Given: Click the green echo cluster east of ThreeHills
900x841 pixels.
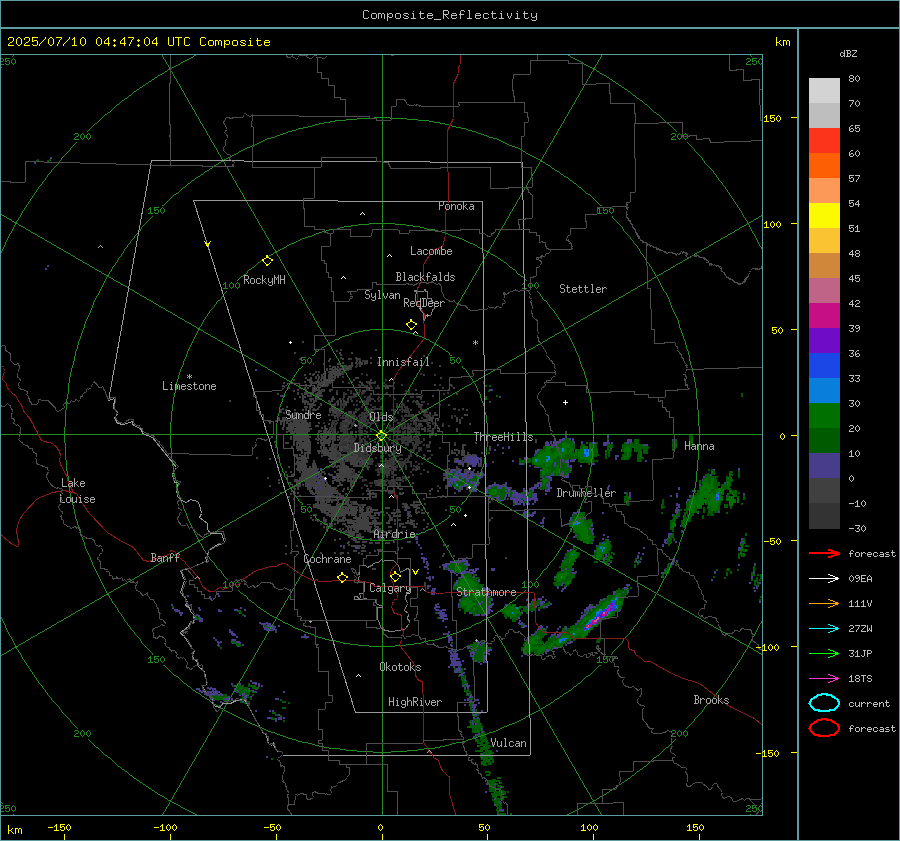Looking at the screenshot, I should point(554,459).
